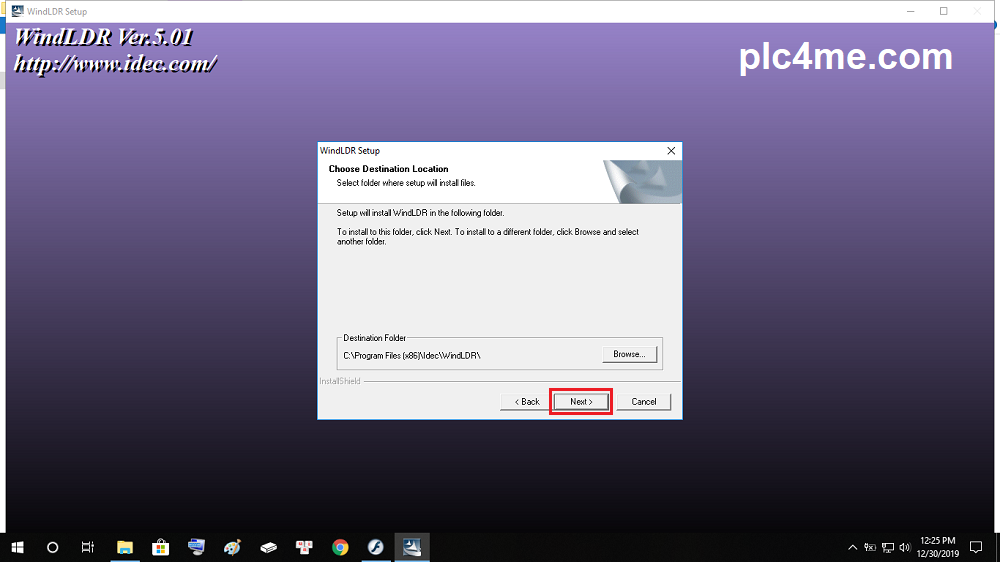1000x562 pixels.
Task: Open Task View from the taskbar
Action: 88,547
